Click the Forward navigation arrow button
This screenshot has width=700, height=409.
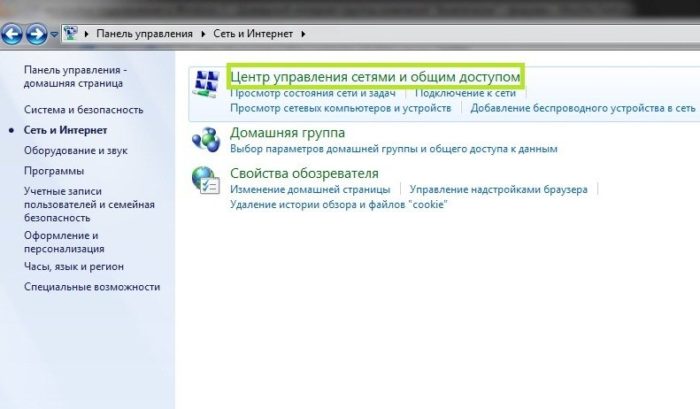pyautogui.click(x=37, y=34)
